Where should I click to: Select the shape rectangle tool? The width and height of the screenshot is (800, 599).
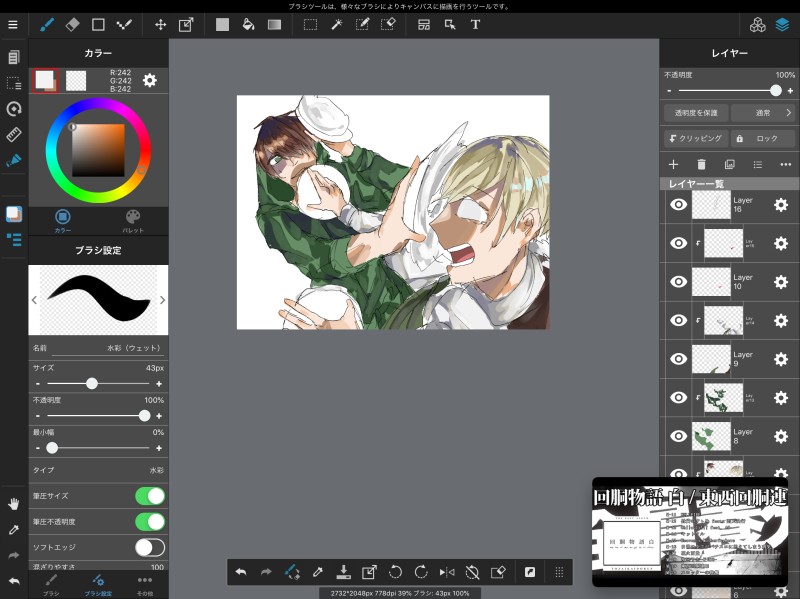pyautogui.click(x=98, y=24)
